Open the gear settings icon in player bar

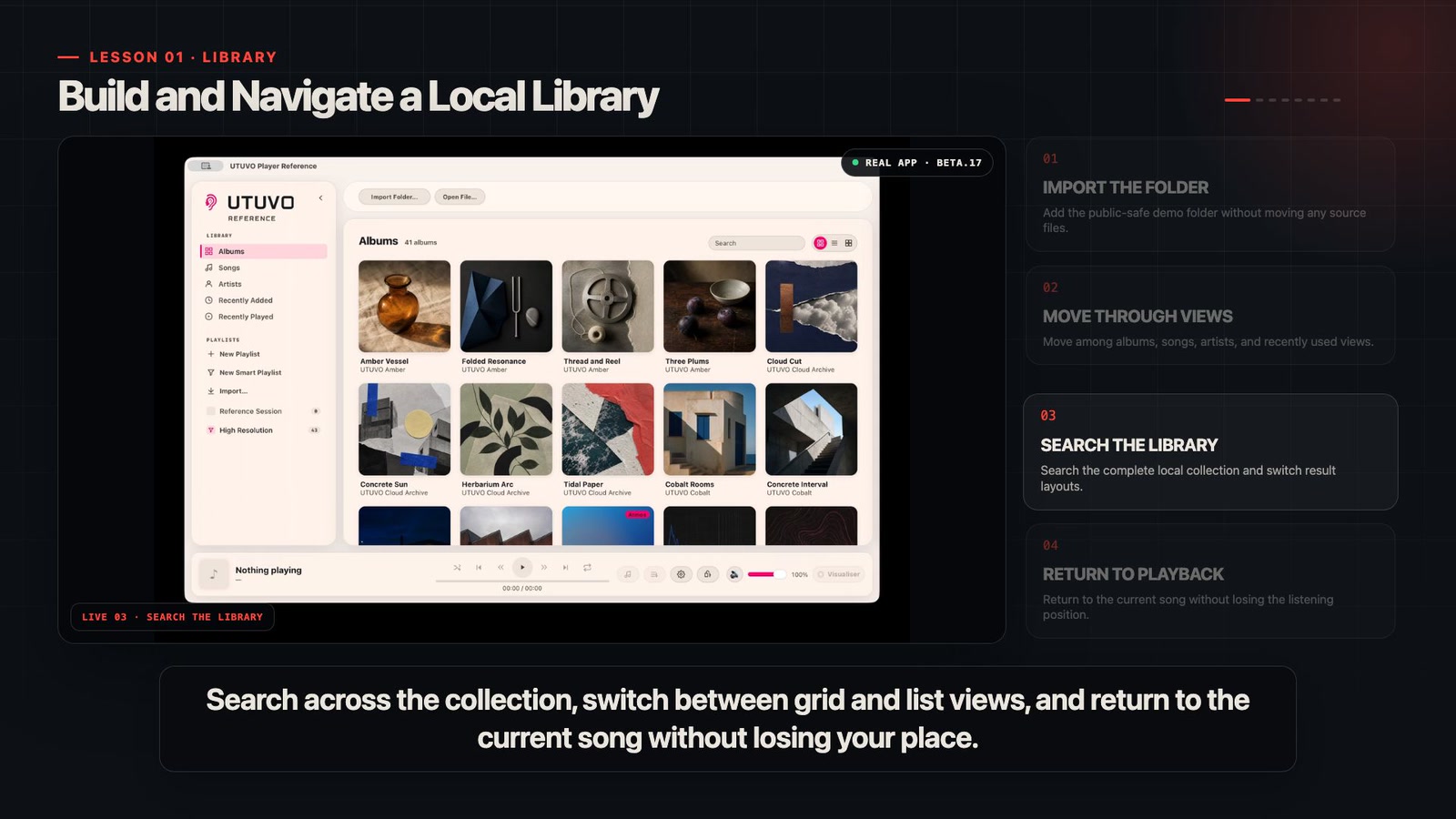[x=681, y=574]
